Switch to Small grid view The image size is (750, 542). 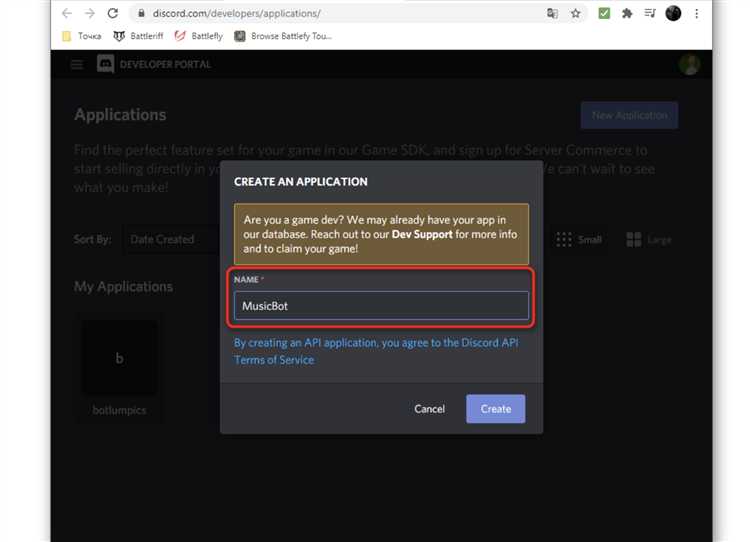pos(579,239)
